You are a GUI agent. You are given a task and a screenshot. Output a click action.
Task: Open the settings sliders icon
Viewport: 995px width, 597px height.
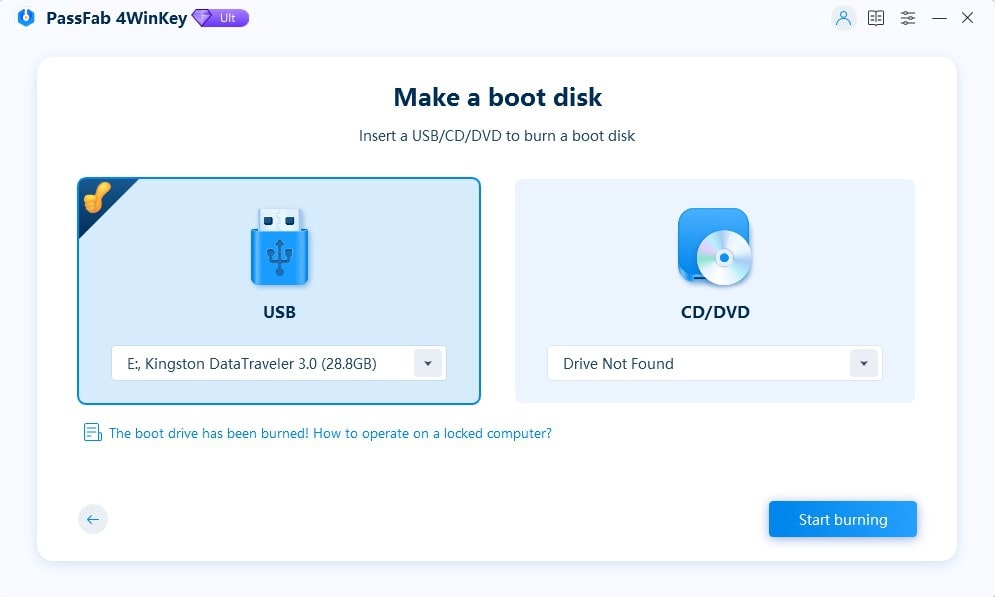point(908,18)
